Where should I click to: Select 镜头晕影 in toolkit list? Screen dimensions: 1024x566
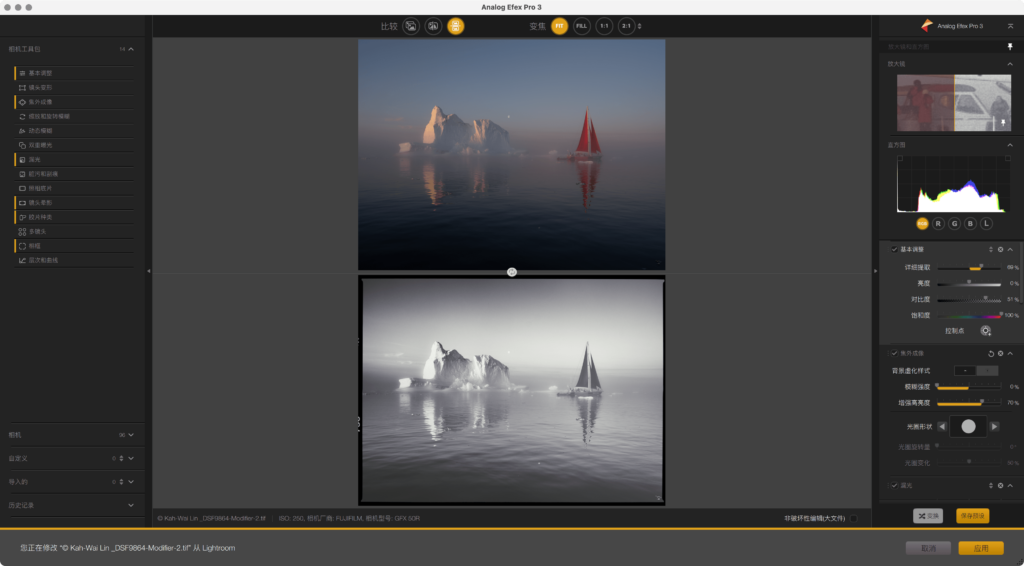(74, 202)
